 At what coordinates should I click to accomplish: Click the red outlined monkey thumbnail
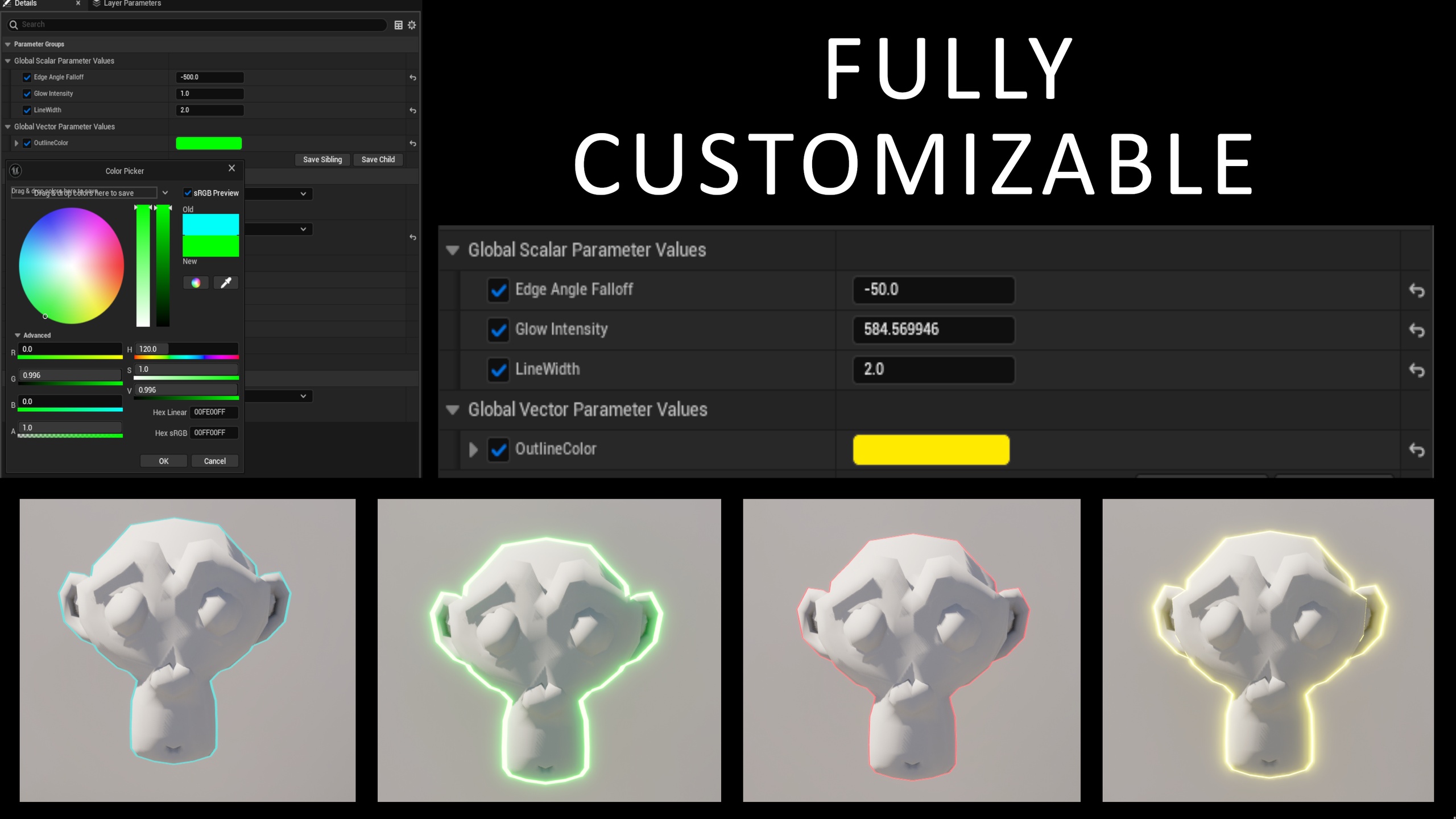pos(912,651)
